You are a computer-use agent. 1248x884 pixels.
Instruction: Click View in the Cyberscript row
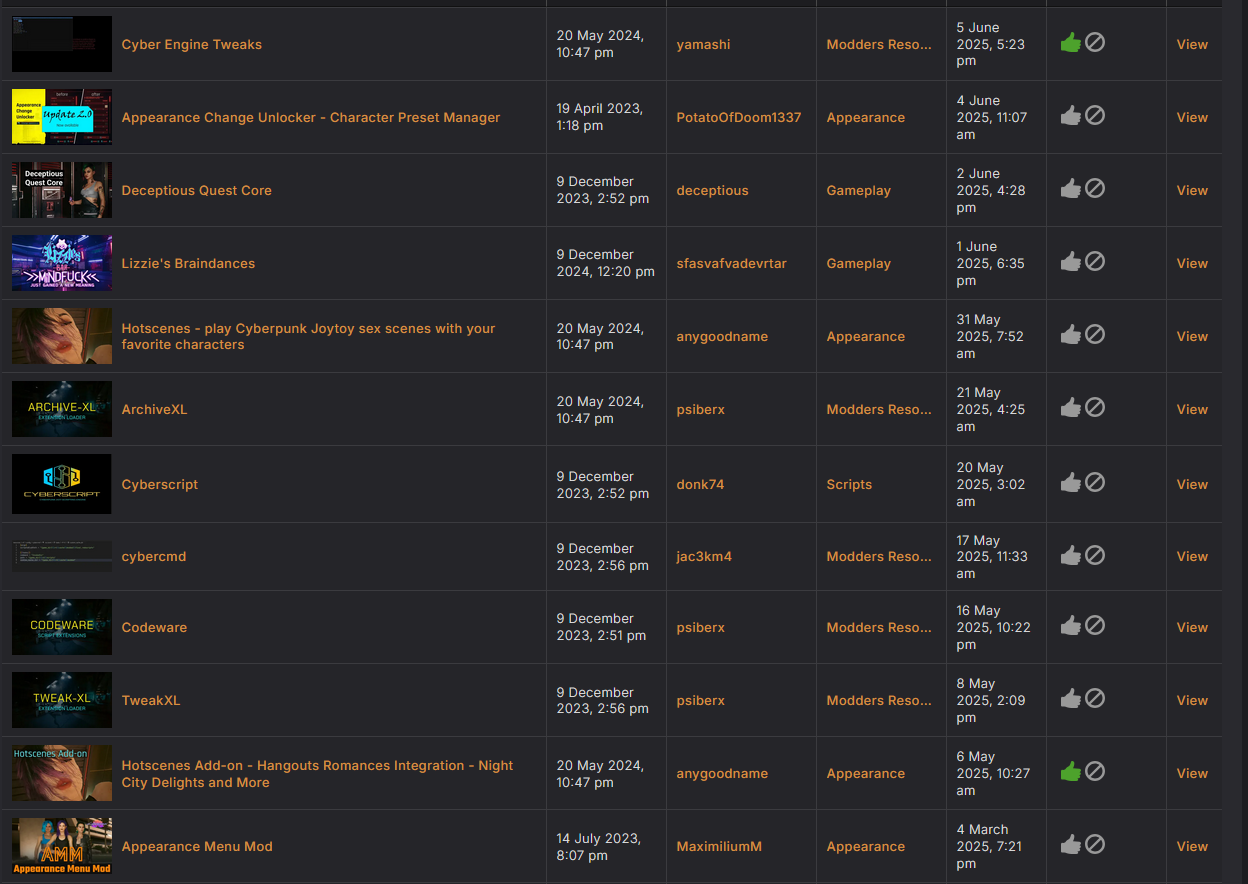1192,484
